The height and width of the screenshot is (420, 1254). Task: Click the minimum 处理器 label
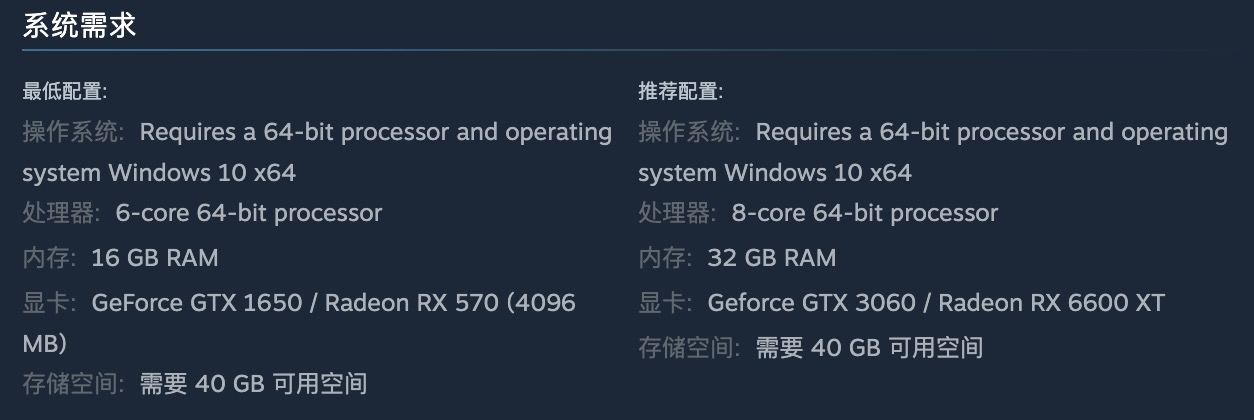tap(61, 213)
